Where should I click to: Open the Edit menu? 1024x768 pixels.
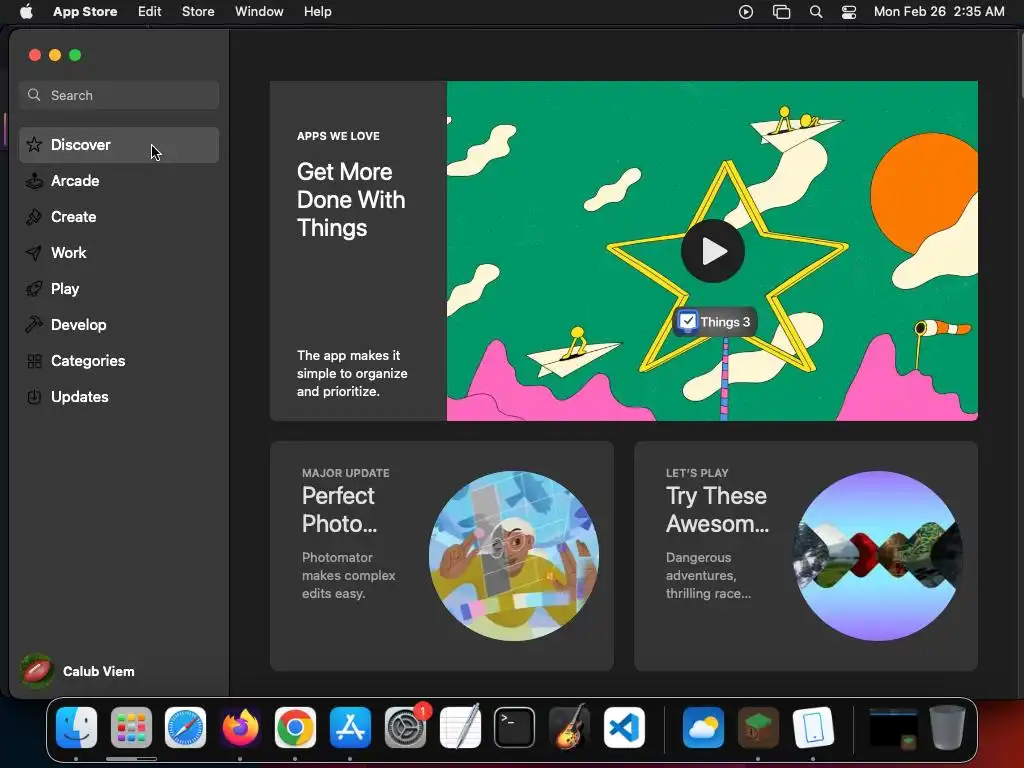[150, 12]
